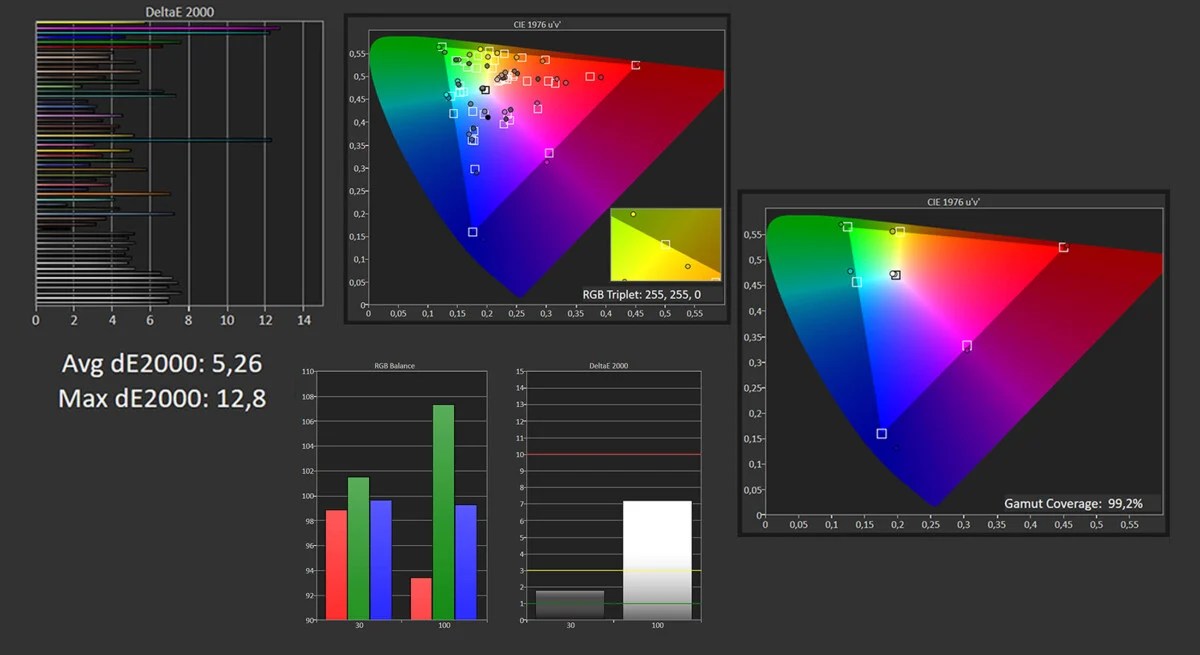Click the magenta target square in the center CIE chart
Viewport: 1200px width, 655px height.
tap(549, 153)
